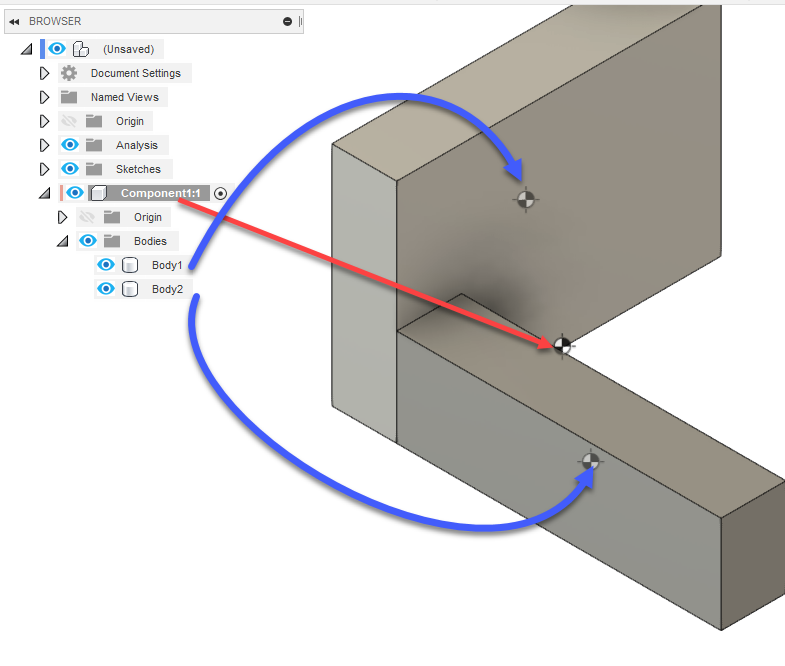
Task: Select Body1 in the browser tree
Action: [167, 265]
